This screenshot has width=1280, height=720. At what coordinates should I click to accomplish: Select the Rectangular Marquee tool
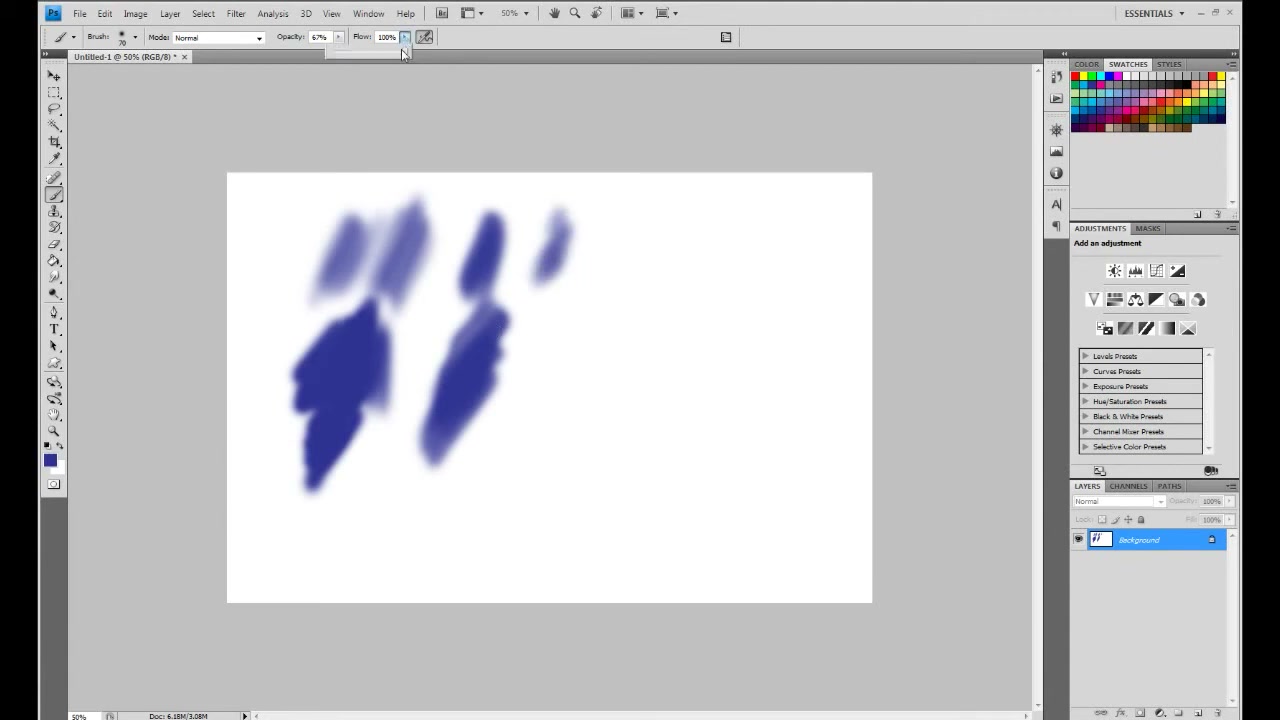click(x=54, y=93)
